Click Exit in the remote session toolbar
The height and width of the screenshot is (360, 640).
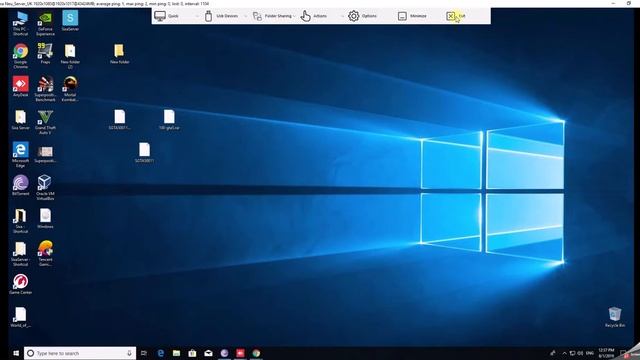(456, 16)
